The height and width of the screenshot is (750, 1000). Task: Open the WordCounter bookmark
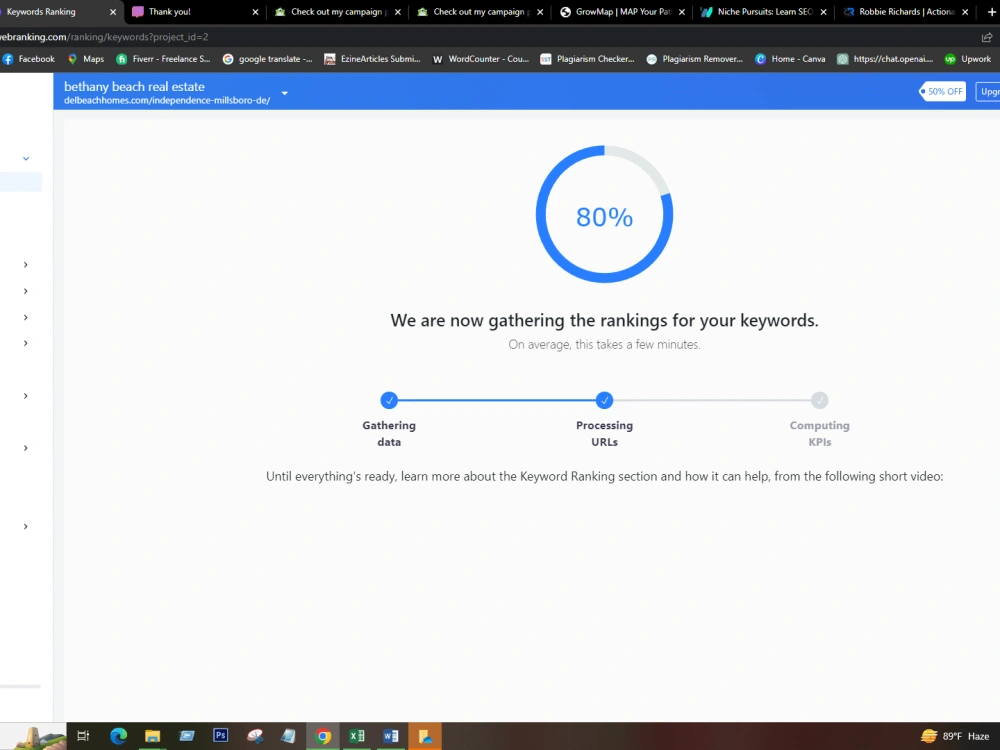[x=481, y=59]
